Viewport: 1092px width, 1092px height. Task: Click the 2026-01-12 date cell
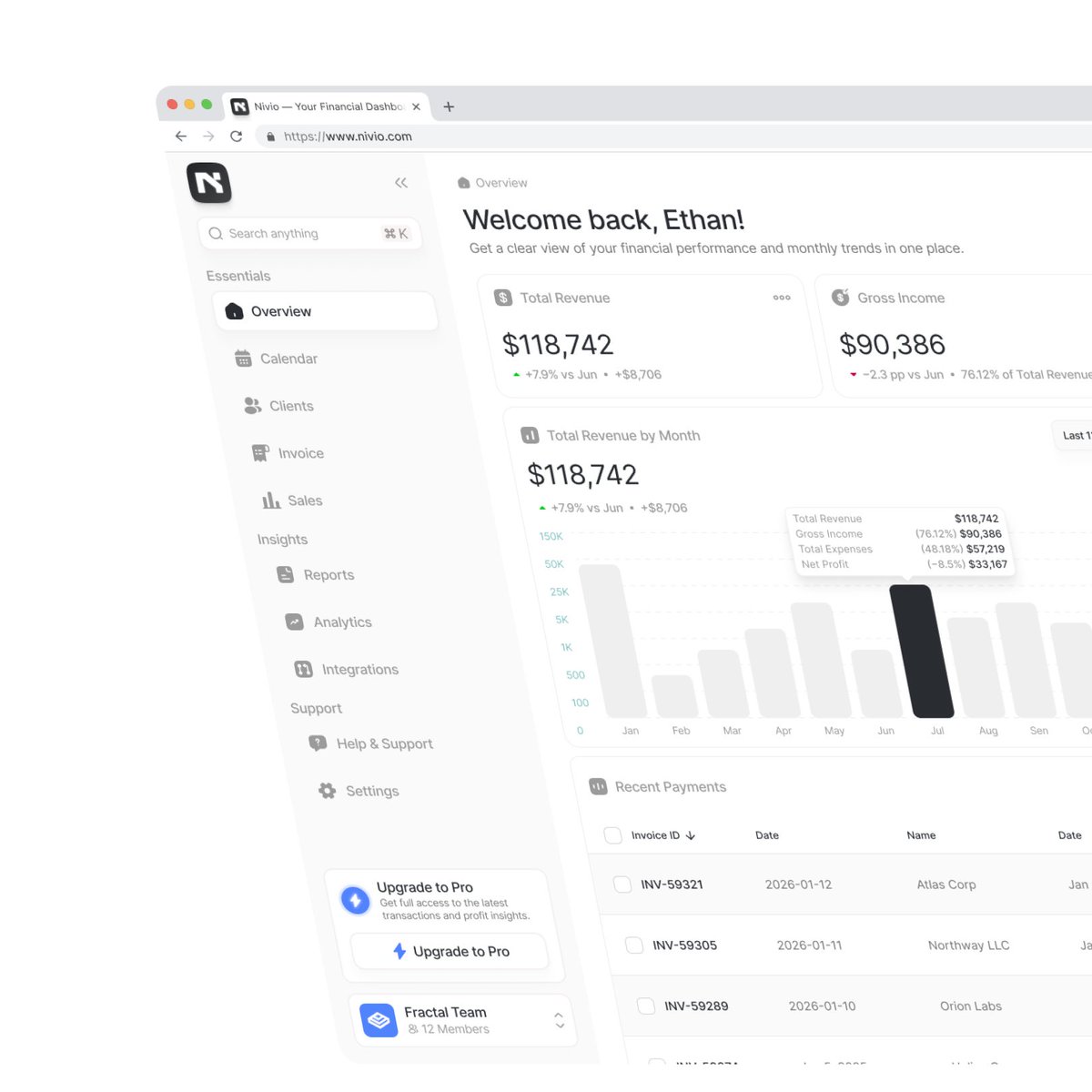(799, 885)
